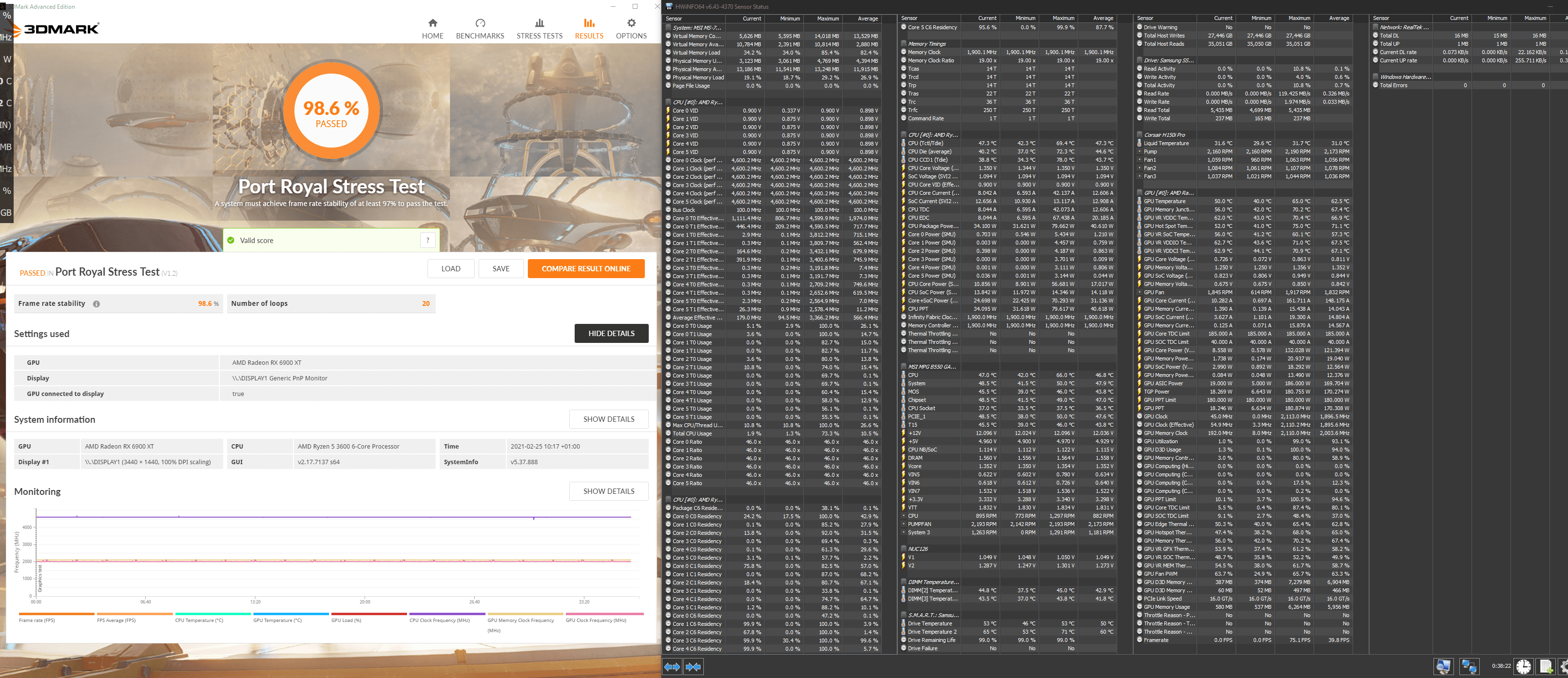Screen dimensions: 1568x678
Task: Open the Benchmarks gauge icon
Action: [480, 23]
